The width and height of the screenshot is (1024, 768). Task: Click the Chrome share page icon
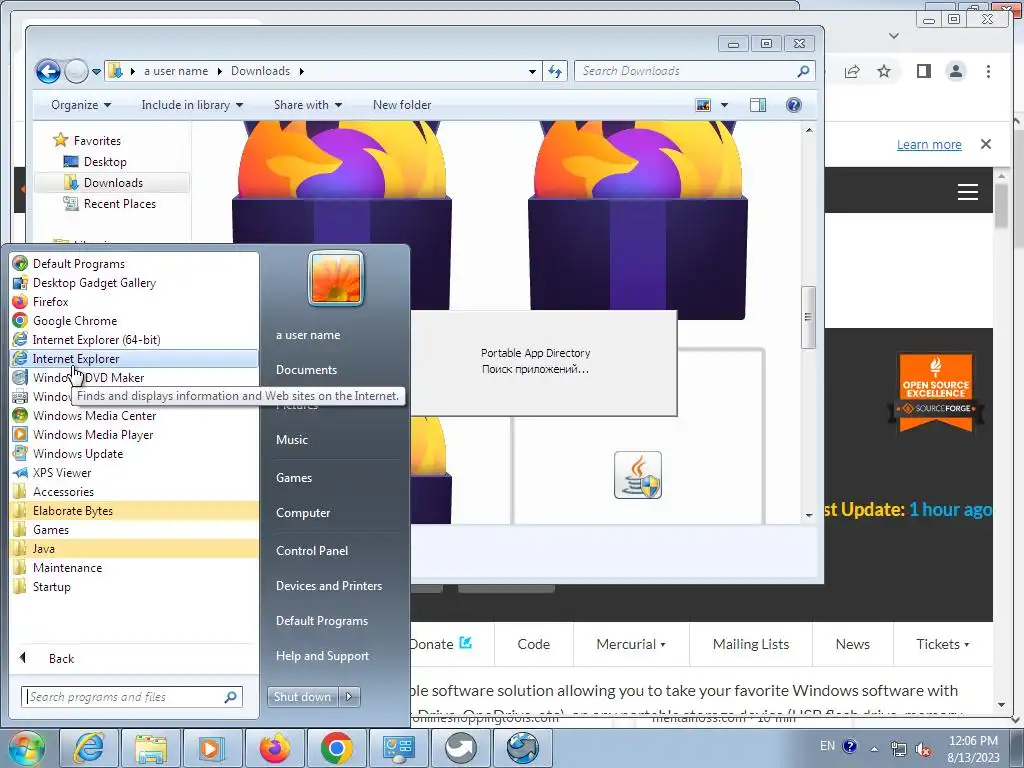pyautogui.click(x=852, y=71)
